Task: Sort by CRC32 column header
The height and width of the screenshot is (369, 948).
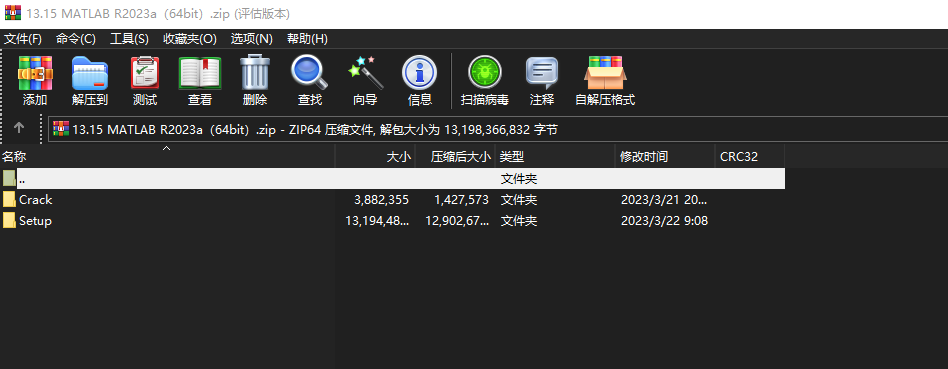Action: coord(750,157)
